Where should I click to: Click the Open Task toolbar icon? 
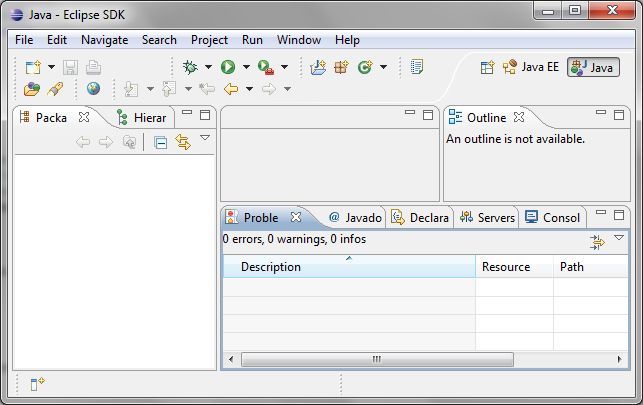click(x=417, y=67)
